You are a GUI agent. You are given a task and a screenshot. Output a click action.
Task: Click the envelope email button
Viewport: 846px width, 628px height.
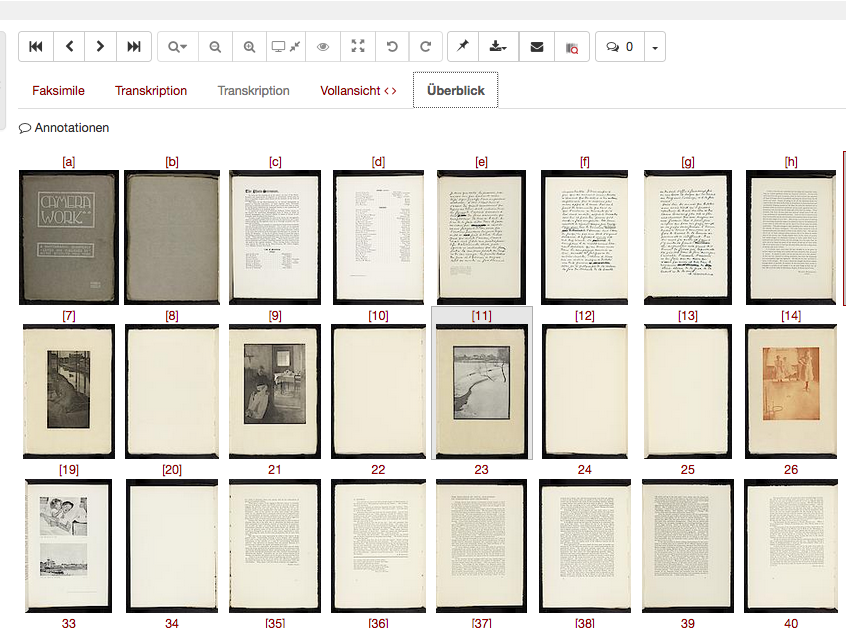click(x=537, y=47)
